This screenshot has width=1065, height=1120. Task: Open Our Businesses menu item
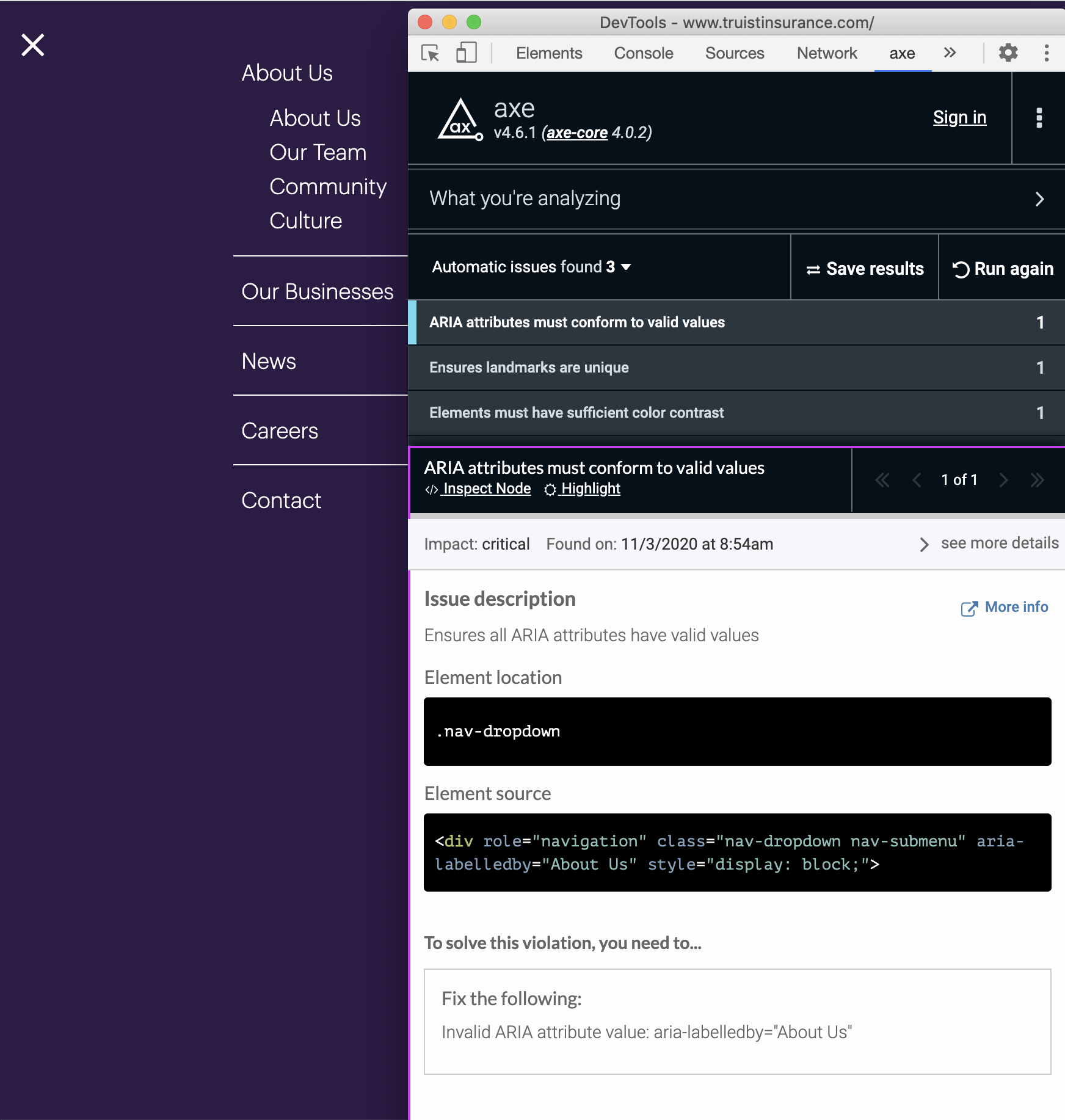[x=318, y=292]
